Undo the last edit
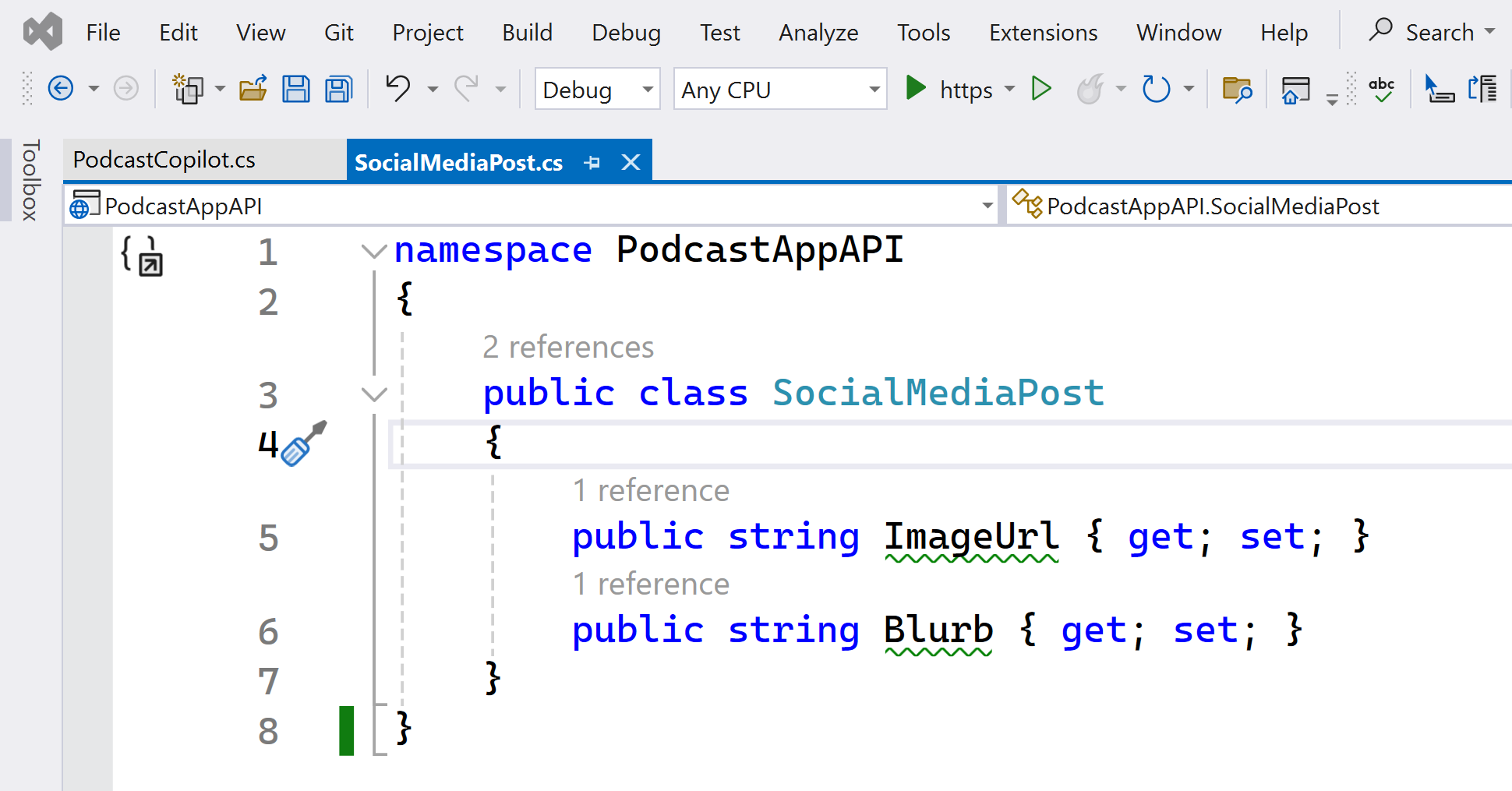Image resolution: width=1512 pixels, height=791 pixels. point(397,89)
